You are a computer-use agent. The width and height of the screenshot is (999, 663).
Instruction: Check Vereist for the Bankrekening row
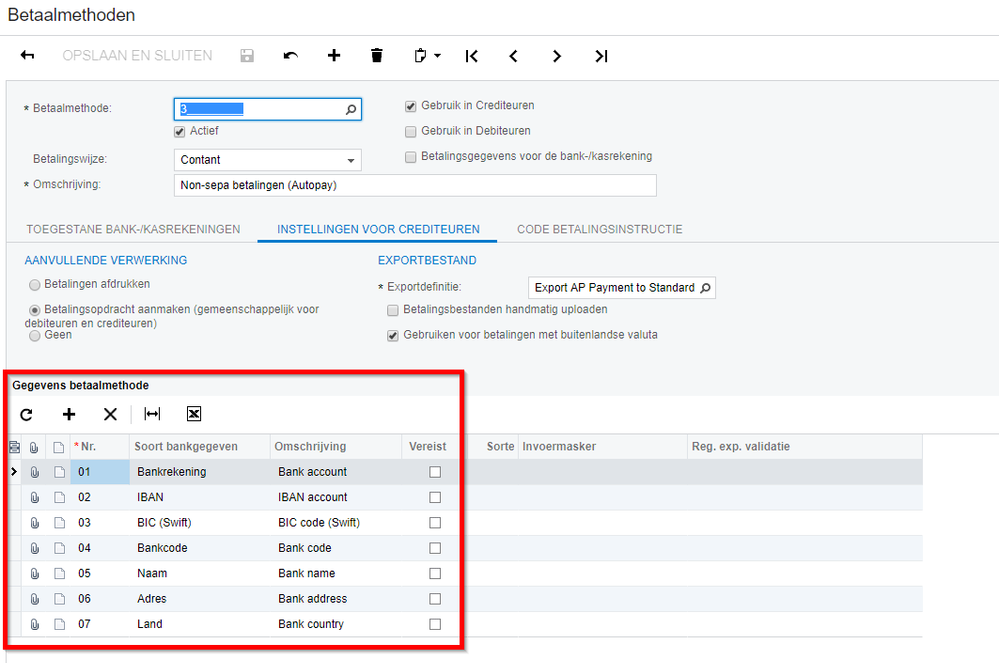(435, 472)
